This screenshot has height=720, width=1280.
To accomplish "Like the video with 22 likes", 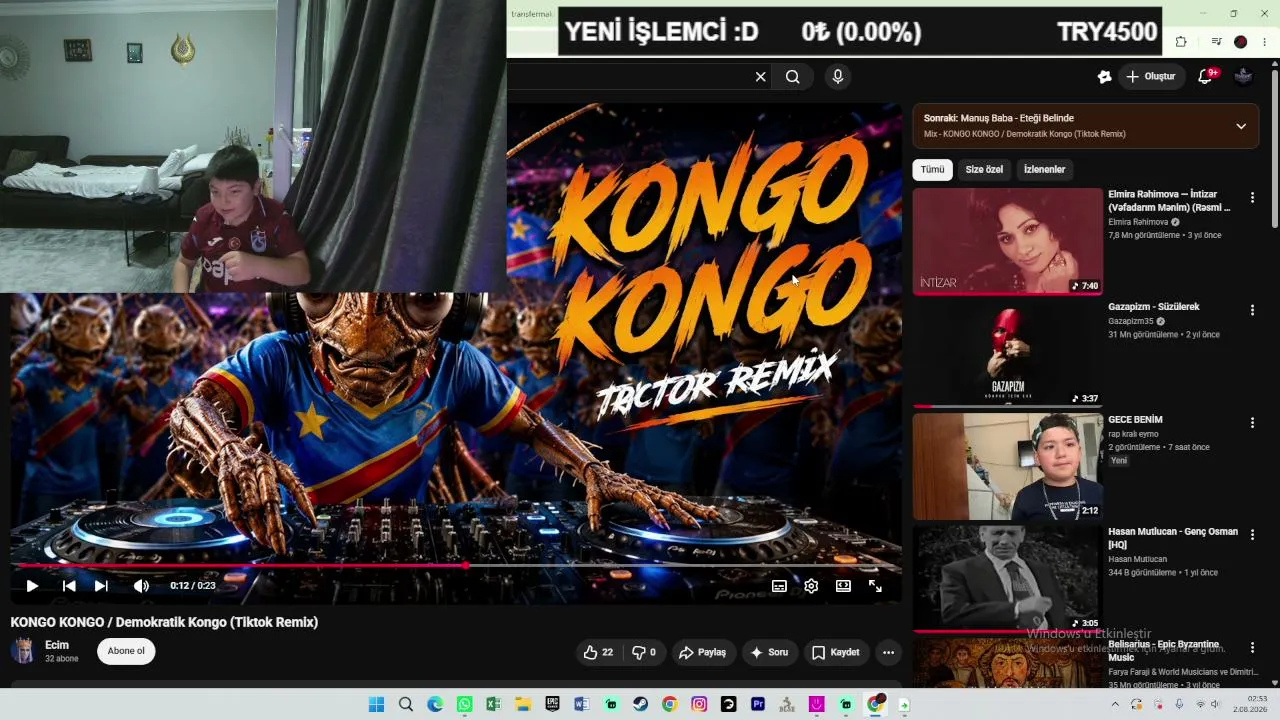I will (598, 652).
